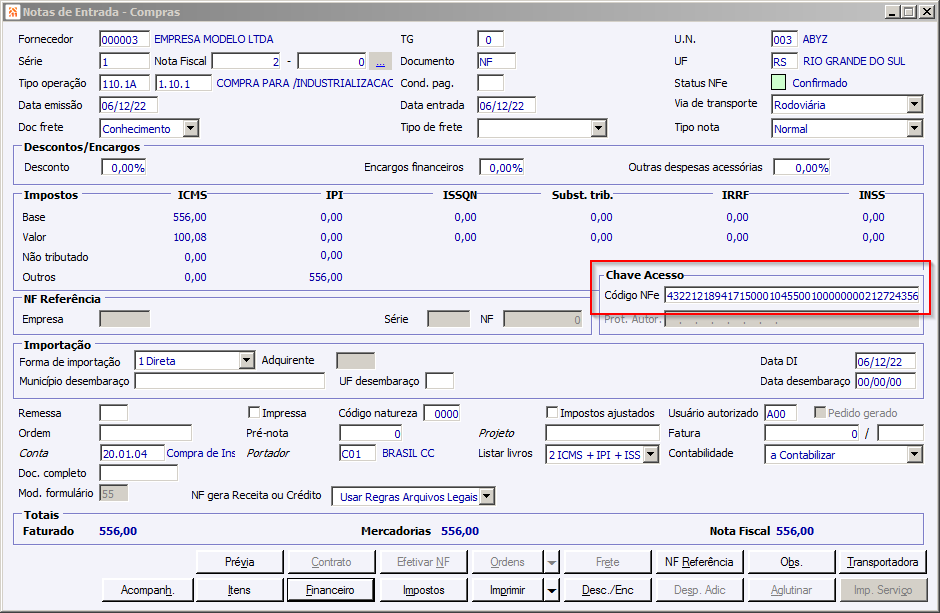Expand the Tipo nota dropdown
Viewport: 940px width, 613px height.
[914, 128]
